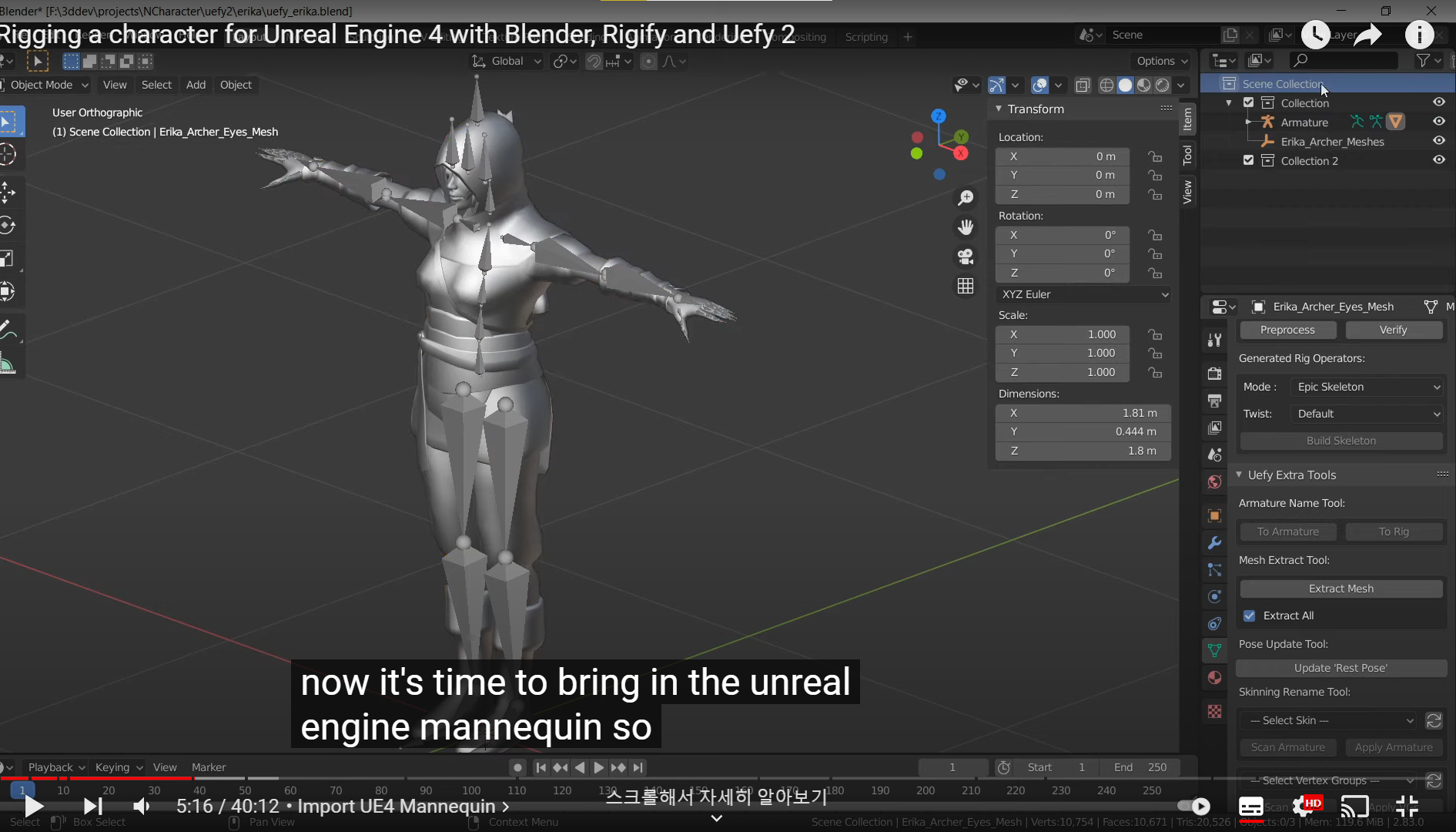Click the viewport zoom magnifier icon
This screenshot has height=832, width=1456.
tap(966, 198)
